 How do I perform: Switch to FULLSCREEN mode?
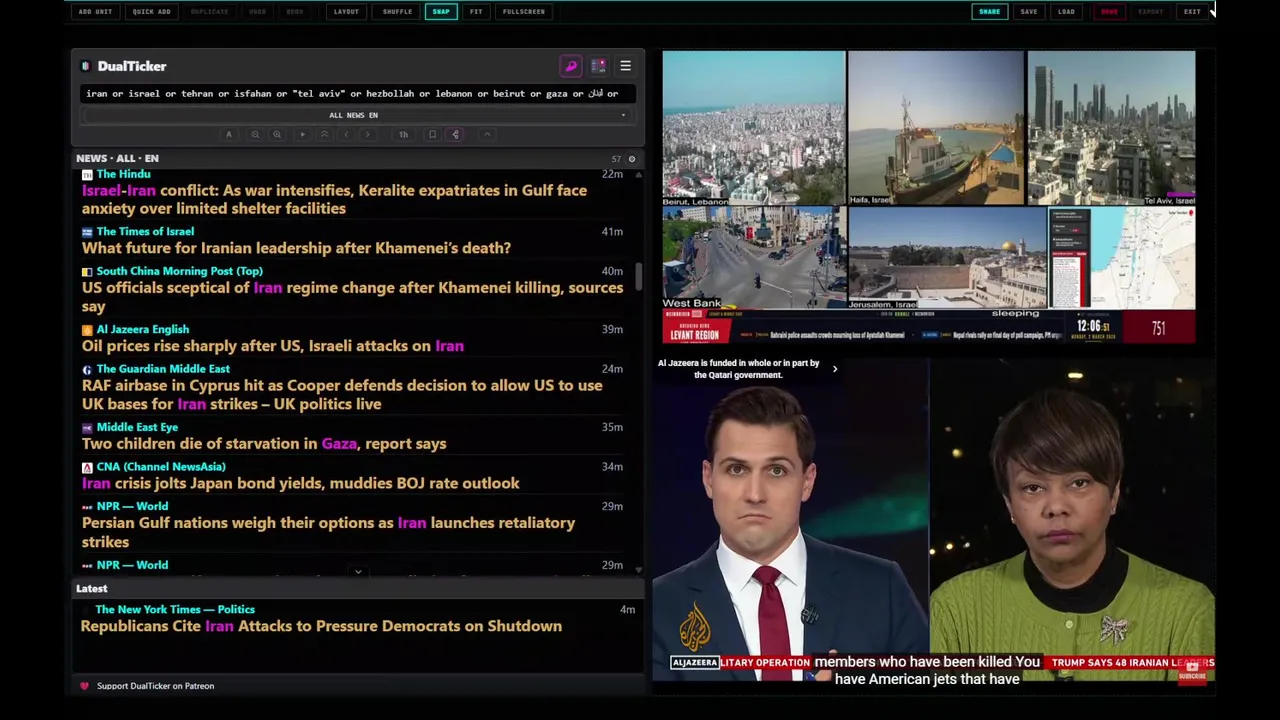click(524, 12)
